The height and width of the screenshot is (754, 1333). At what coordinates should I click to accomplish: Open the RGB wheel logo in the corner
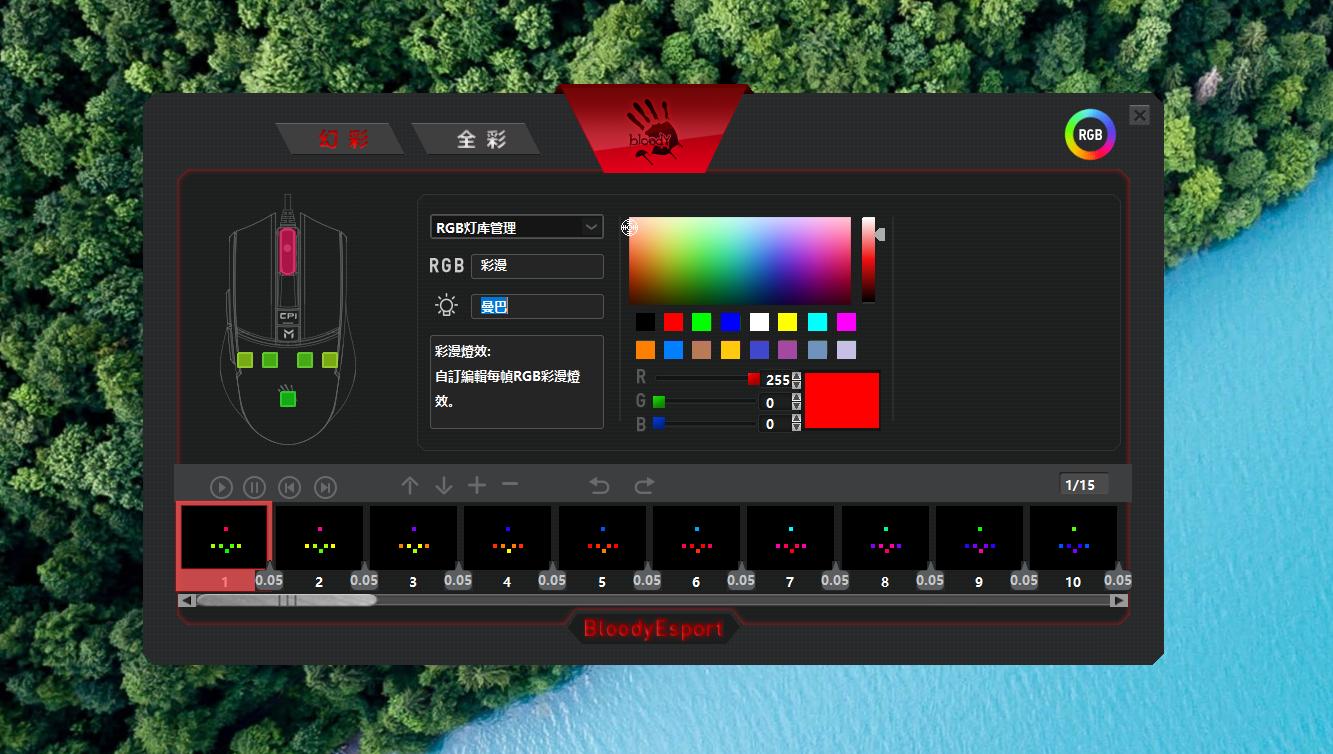1089,134
